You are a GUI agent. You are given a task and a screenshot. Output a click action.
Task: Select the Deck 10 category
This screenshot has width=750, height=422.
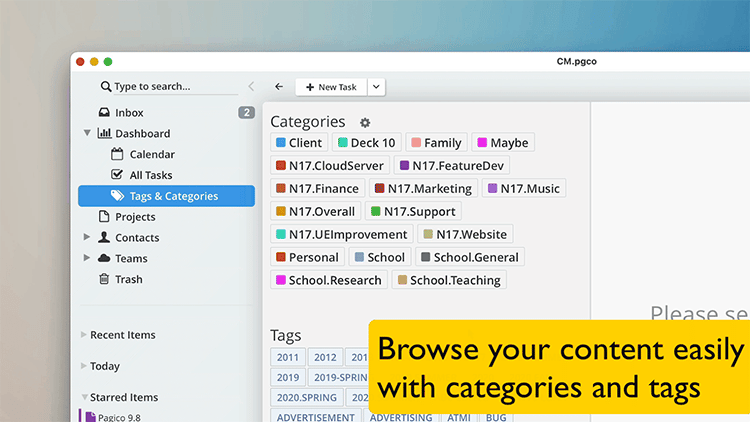[x=367, y=143]
